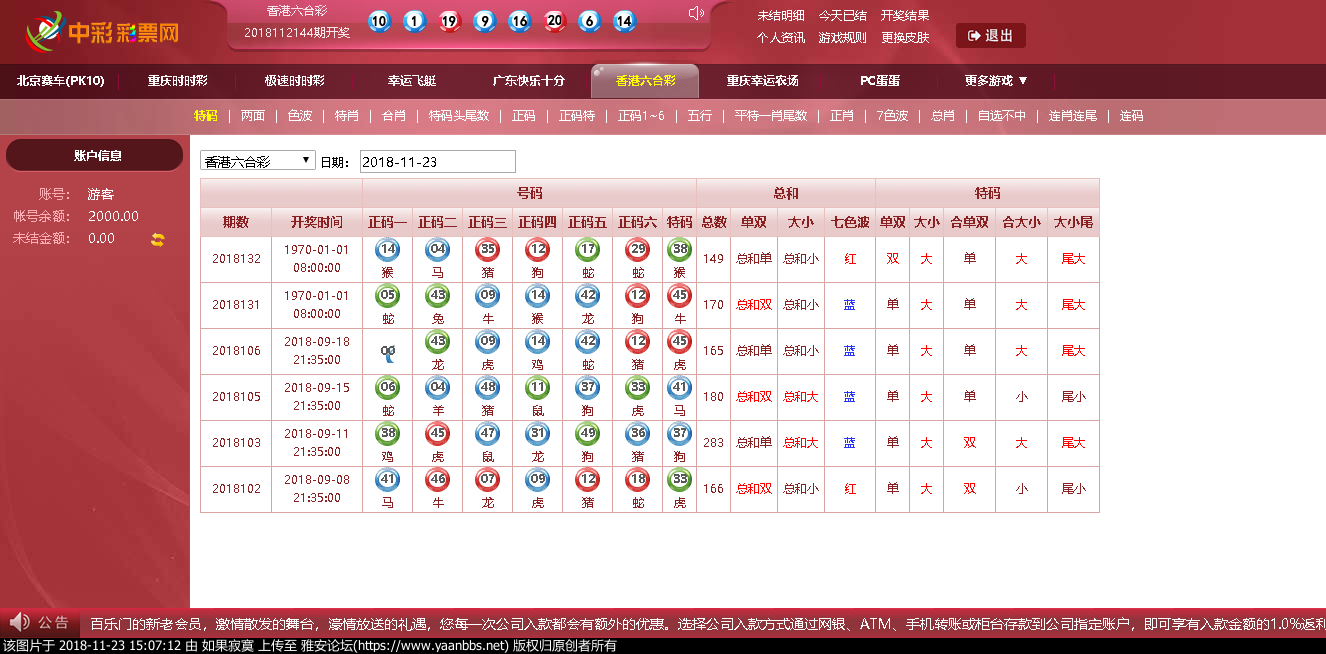Screen dimensions: 1326x654
Task: Click the red ball 20 in header
Action: coord(555,21)
